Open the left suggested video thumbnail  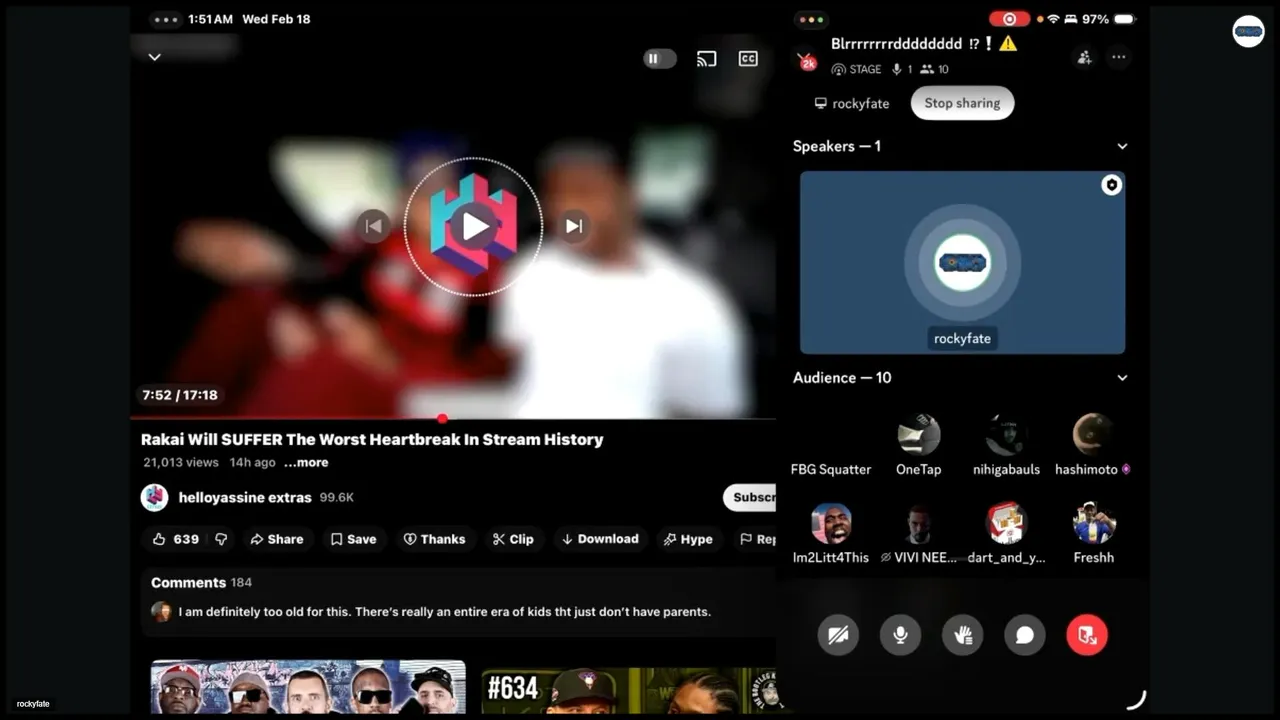click(x=308, y=687)
